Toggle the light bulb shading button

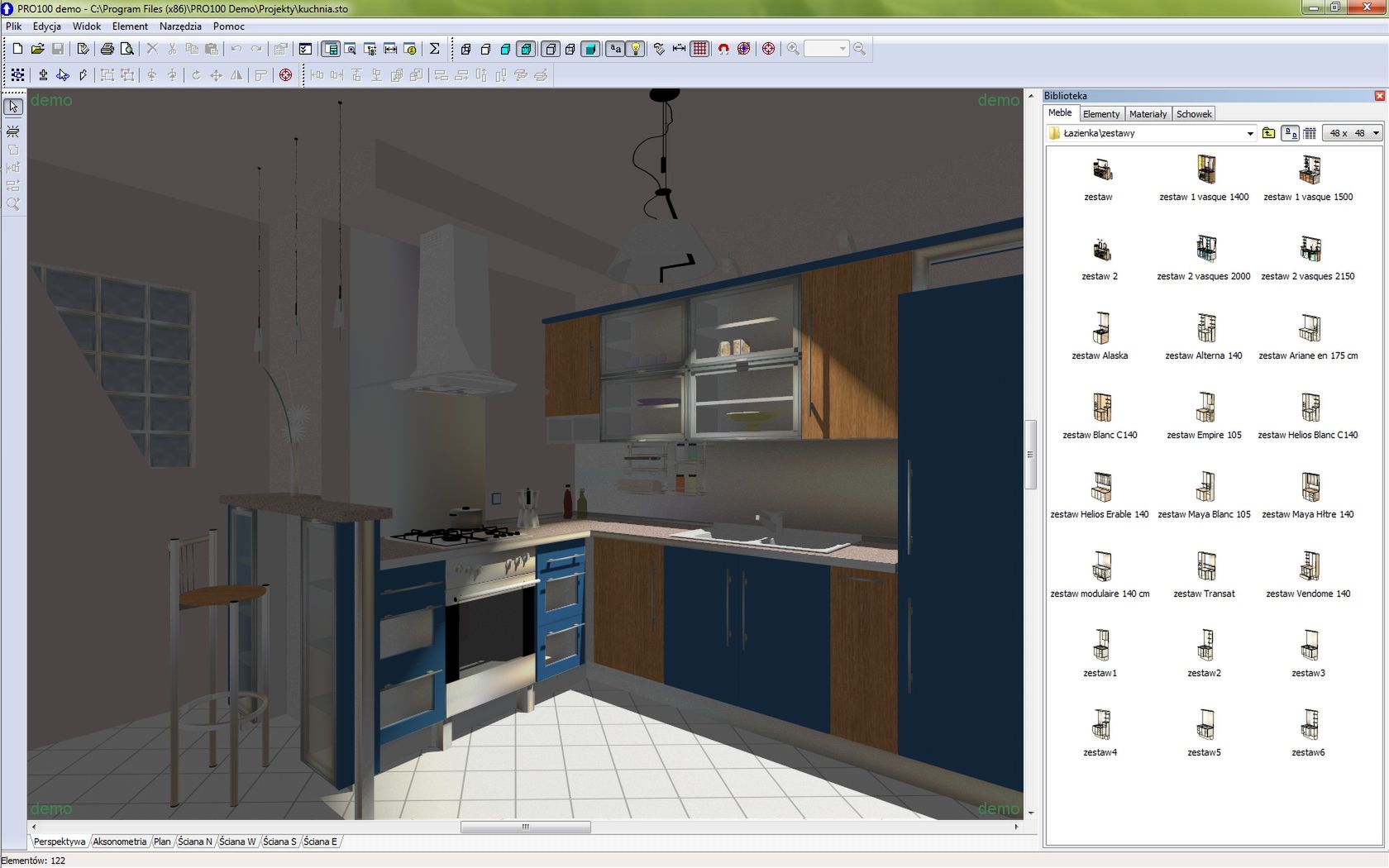(636, 49)
